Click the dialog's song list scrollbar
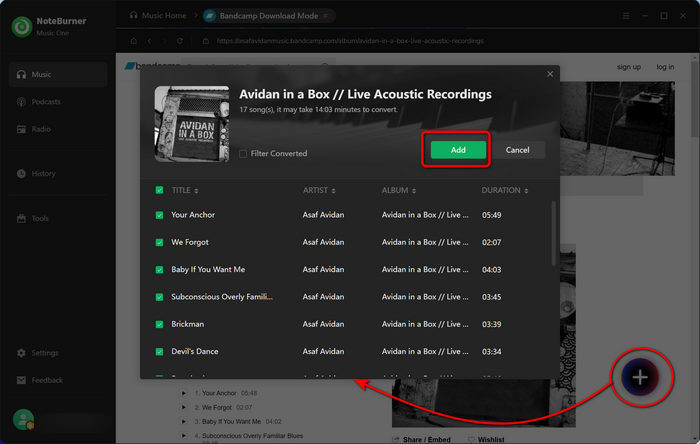 tap(554, 233)
